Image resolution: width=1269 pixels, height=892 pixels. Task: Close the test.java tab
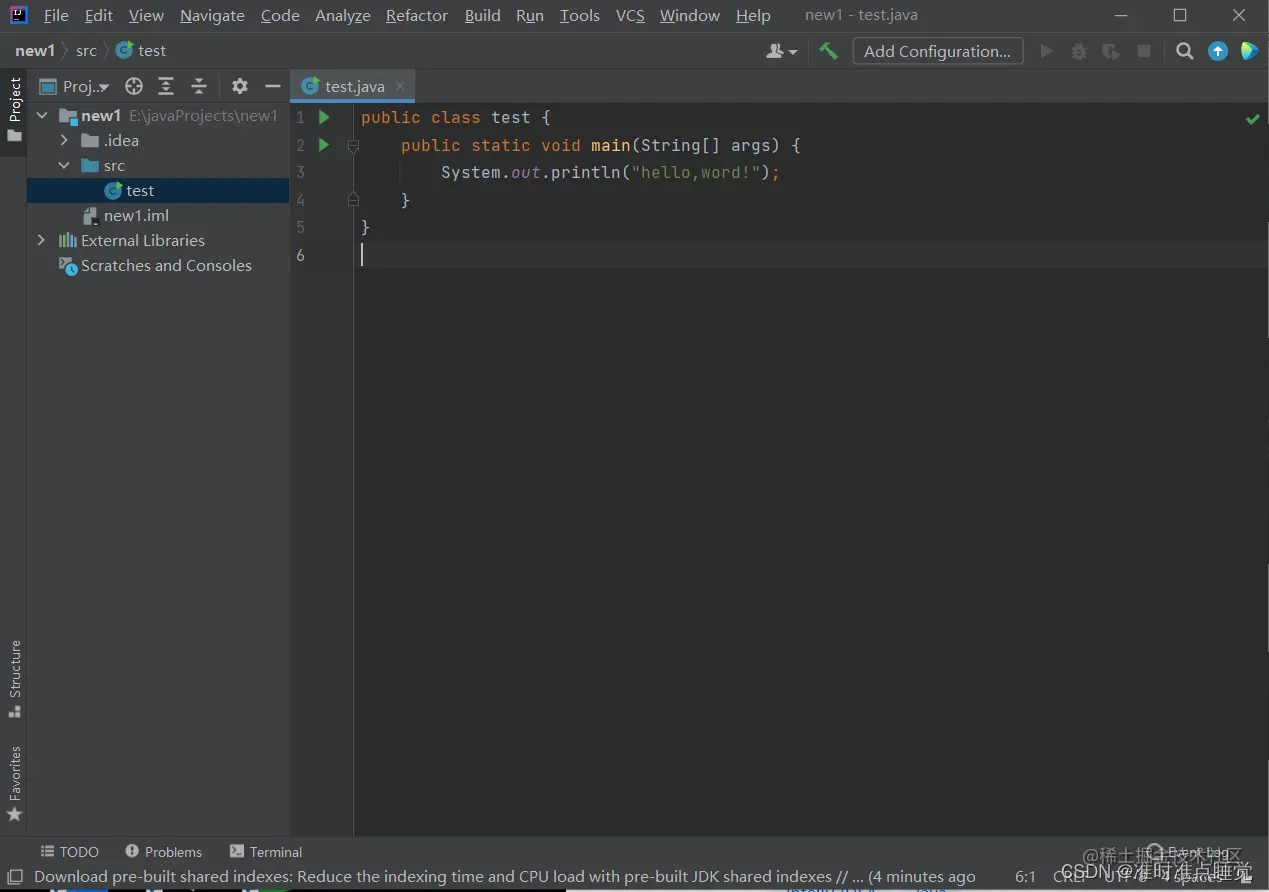[x=400, y=86]
